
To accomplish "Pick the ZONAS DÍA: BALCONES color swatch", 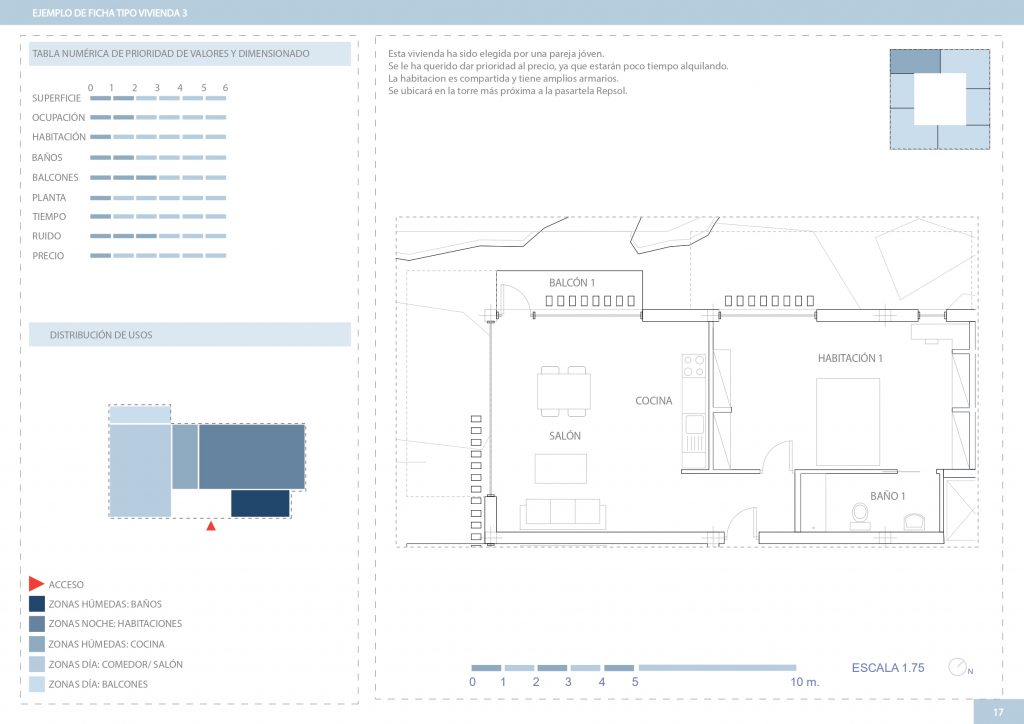I will pos(36,684).
